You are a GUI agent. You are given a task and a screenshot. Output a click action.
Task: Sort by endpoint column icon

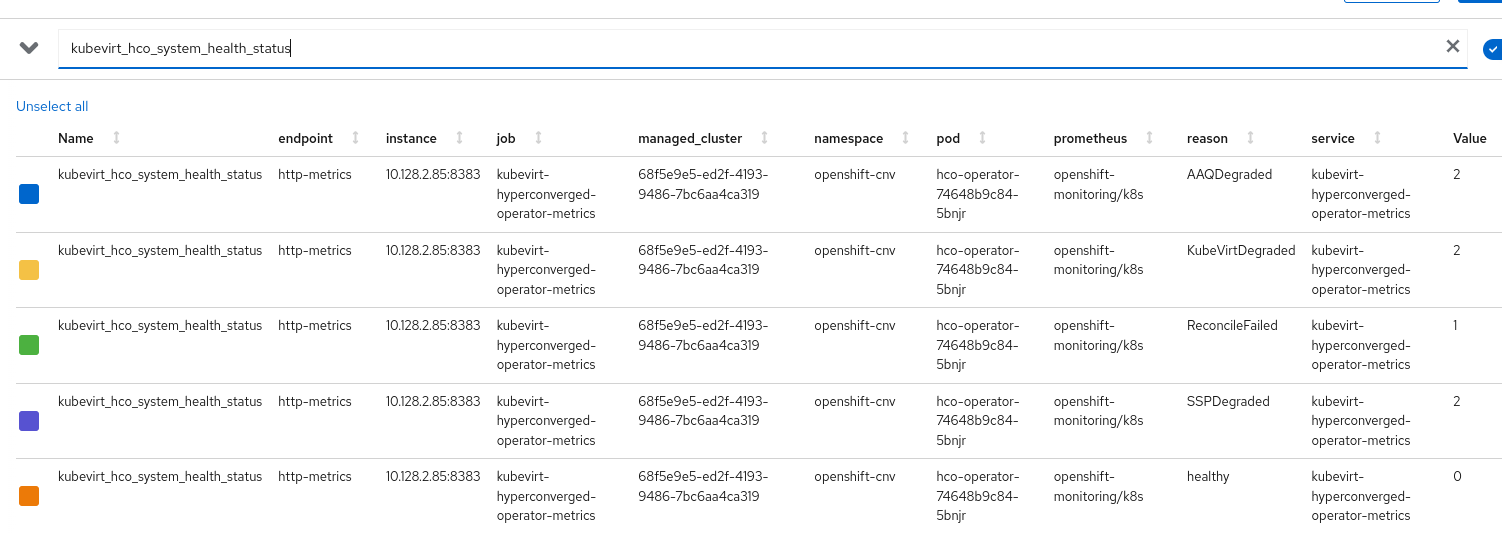pos(355,138)
